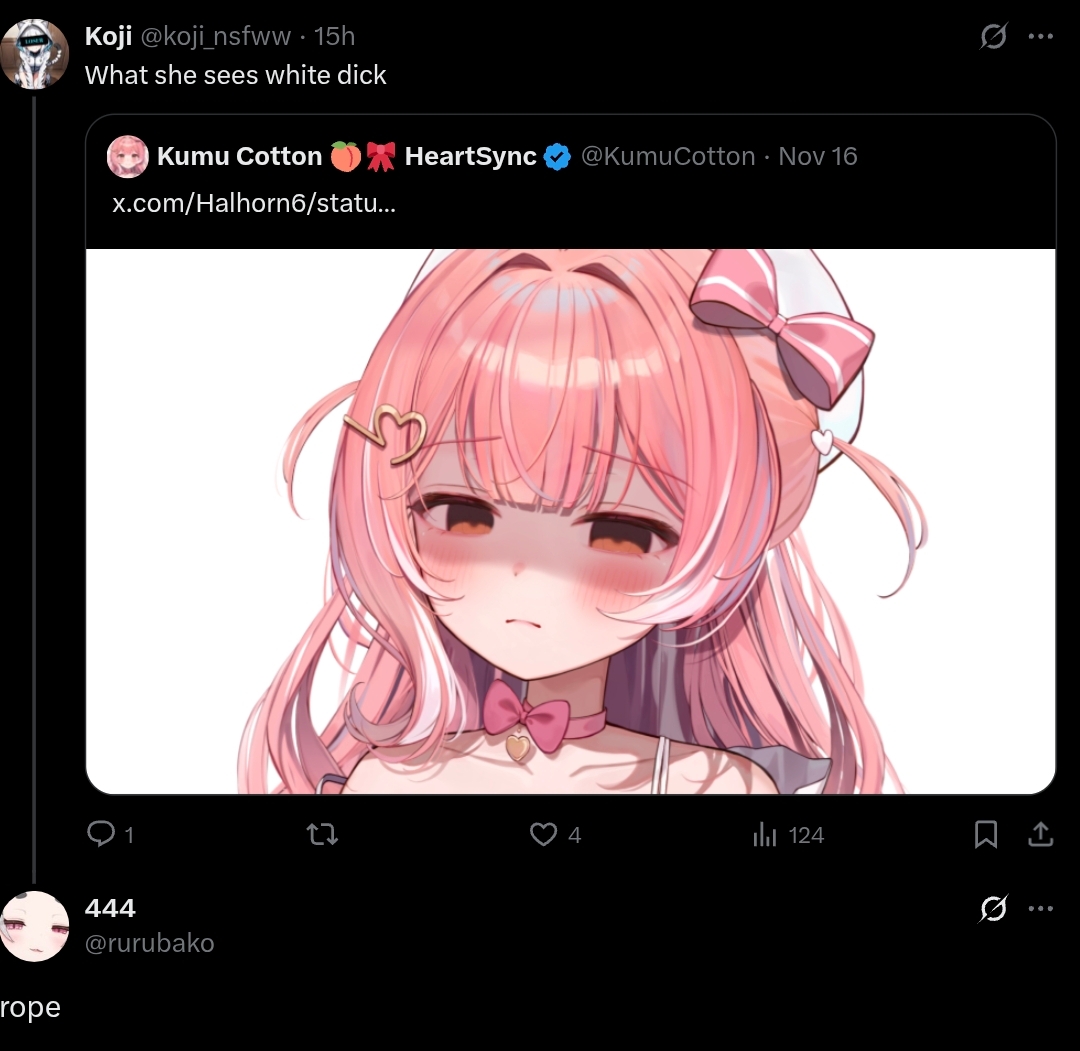
Task: Share Koji's post
Action: click(1040, 834)
